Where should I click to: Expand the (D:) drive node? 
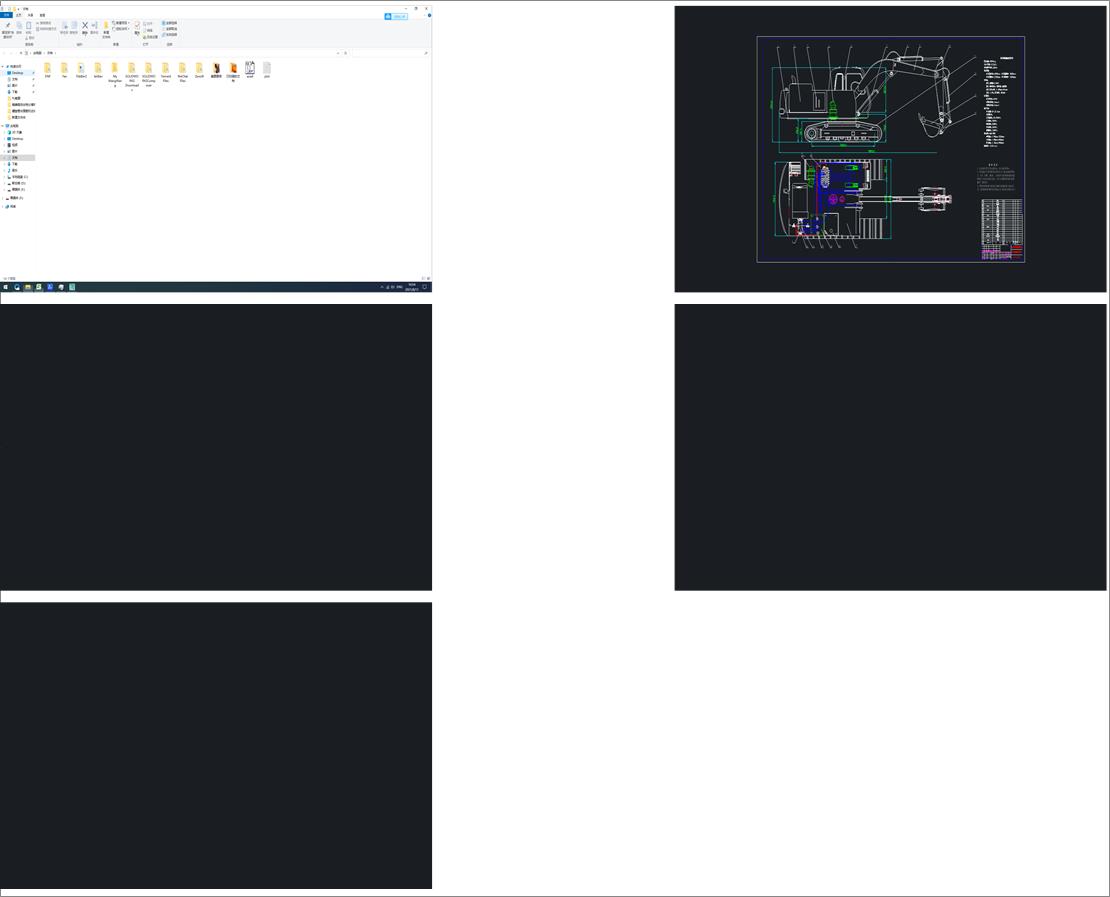[x=4, y=183]
